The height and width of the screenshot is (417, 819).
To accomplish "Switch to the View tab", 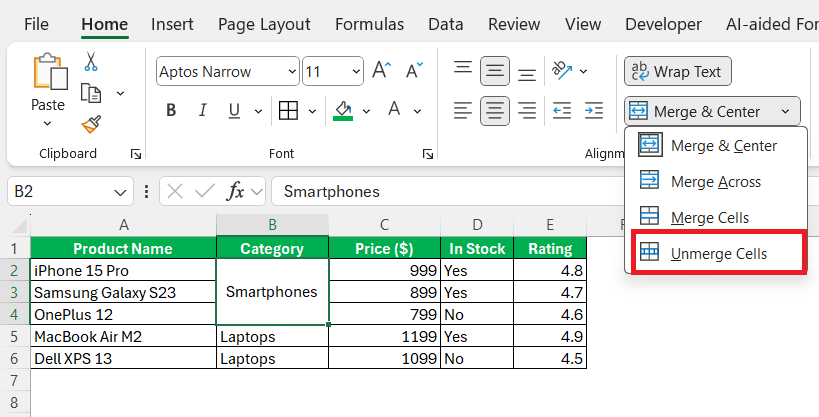I will (x=582, y=24).
